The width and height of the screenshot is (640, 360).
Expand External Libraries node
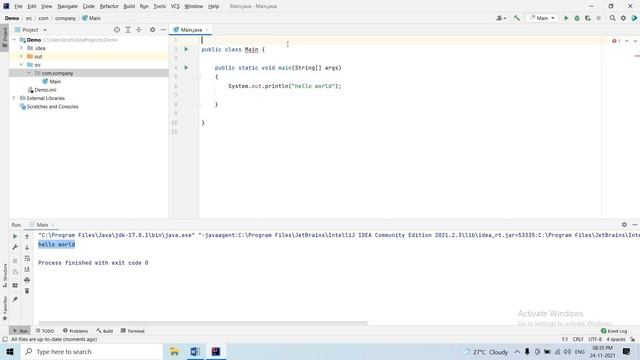point(14,98)
